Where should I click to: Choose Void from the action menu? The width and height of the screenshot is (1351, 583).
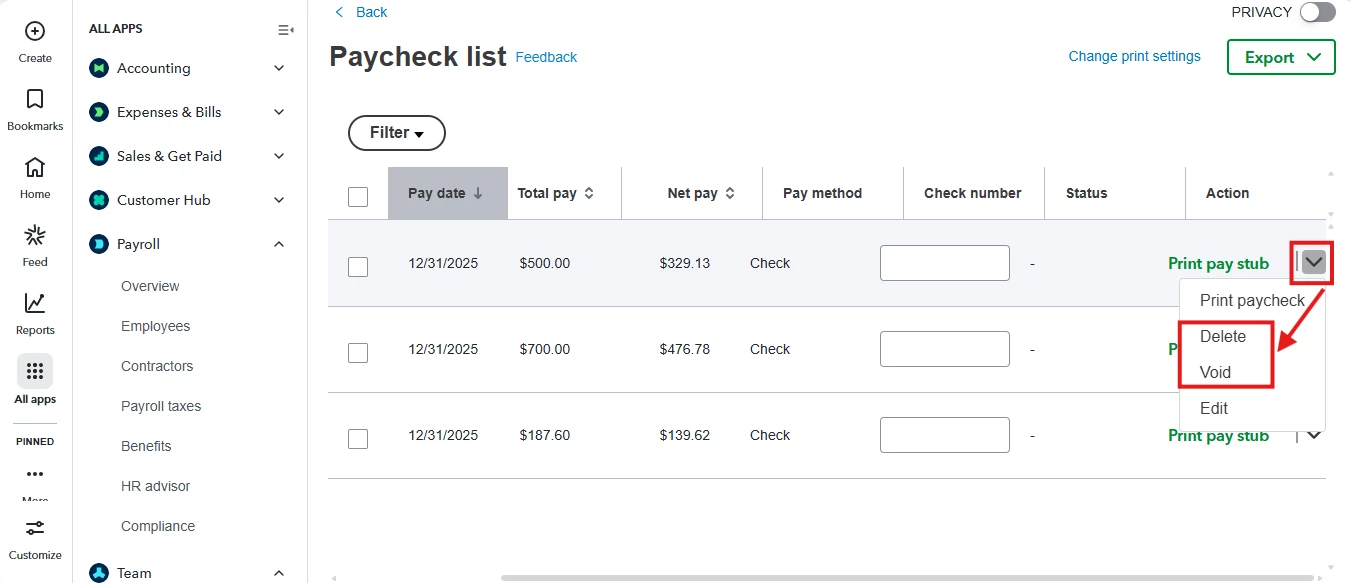coord(1215,372)
